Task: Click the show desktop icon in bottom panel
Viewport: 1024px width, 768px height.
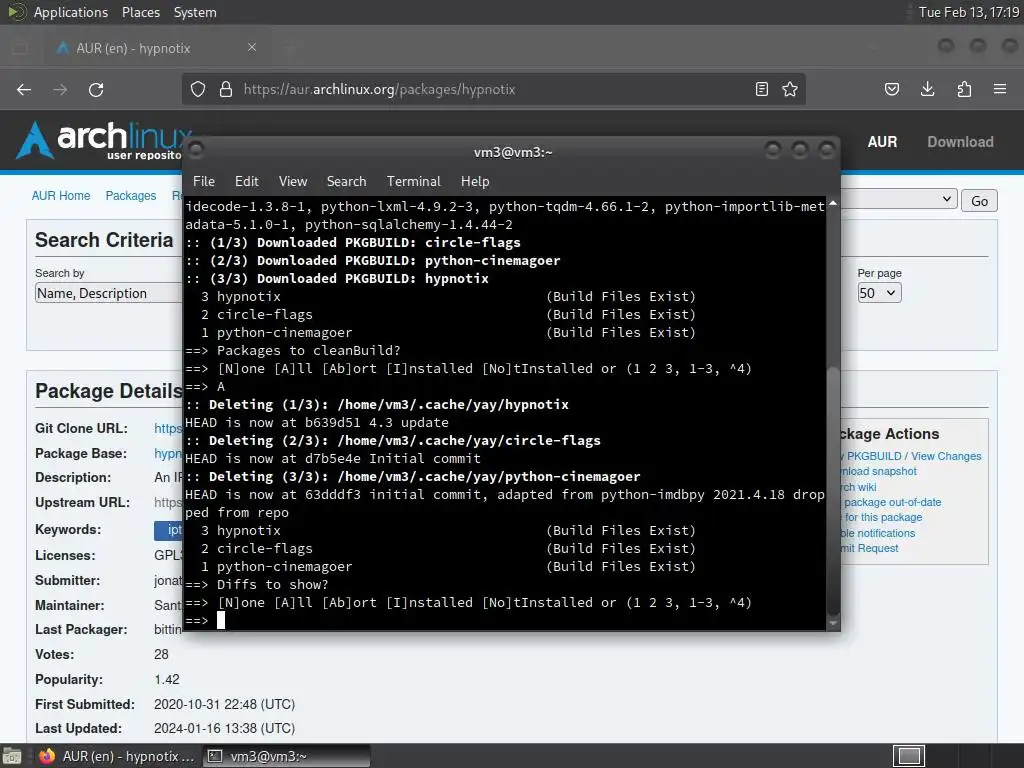Action: coord(12,756)
